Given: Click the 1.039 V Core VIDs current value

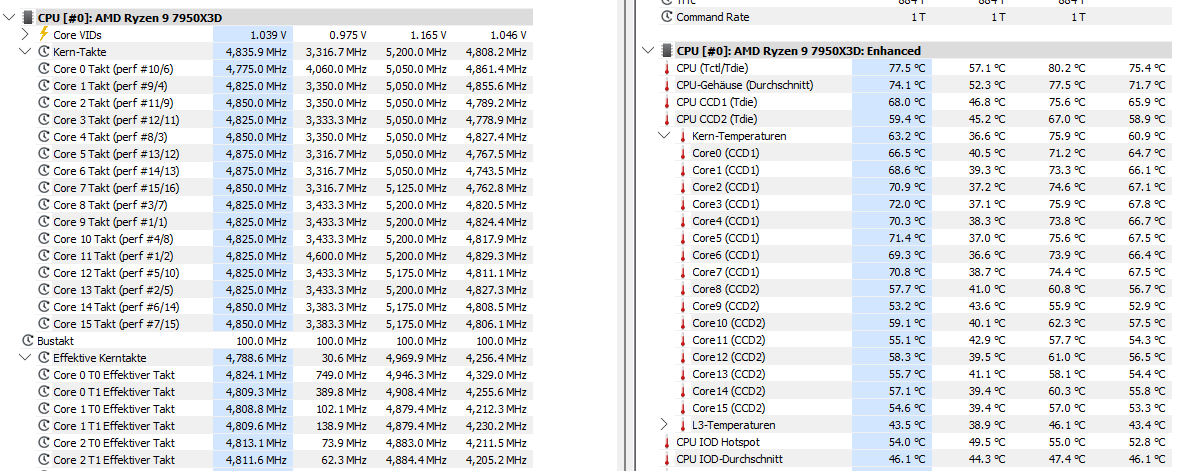Looking at the screenshot, I should (267, 34).
